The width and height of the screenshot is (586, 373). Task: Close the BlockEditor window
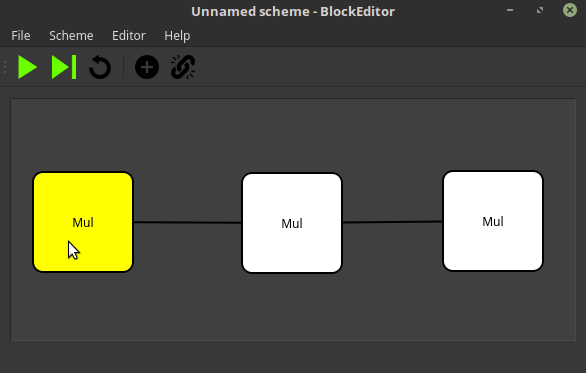(570, 10)
